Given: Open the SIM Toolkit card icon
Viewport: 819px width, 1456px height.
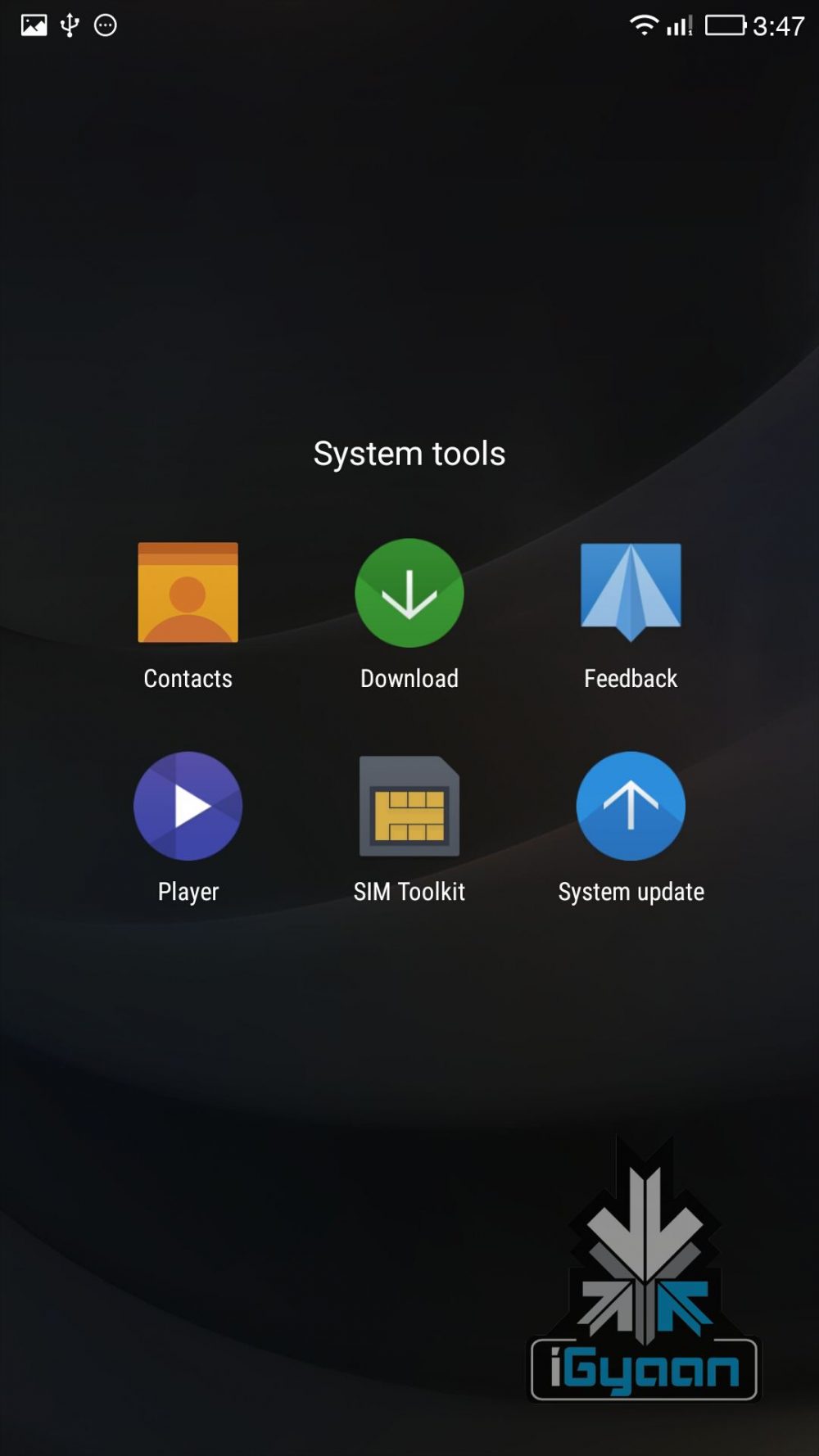Looking at the screenshot, I should [409, 807].
